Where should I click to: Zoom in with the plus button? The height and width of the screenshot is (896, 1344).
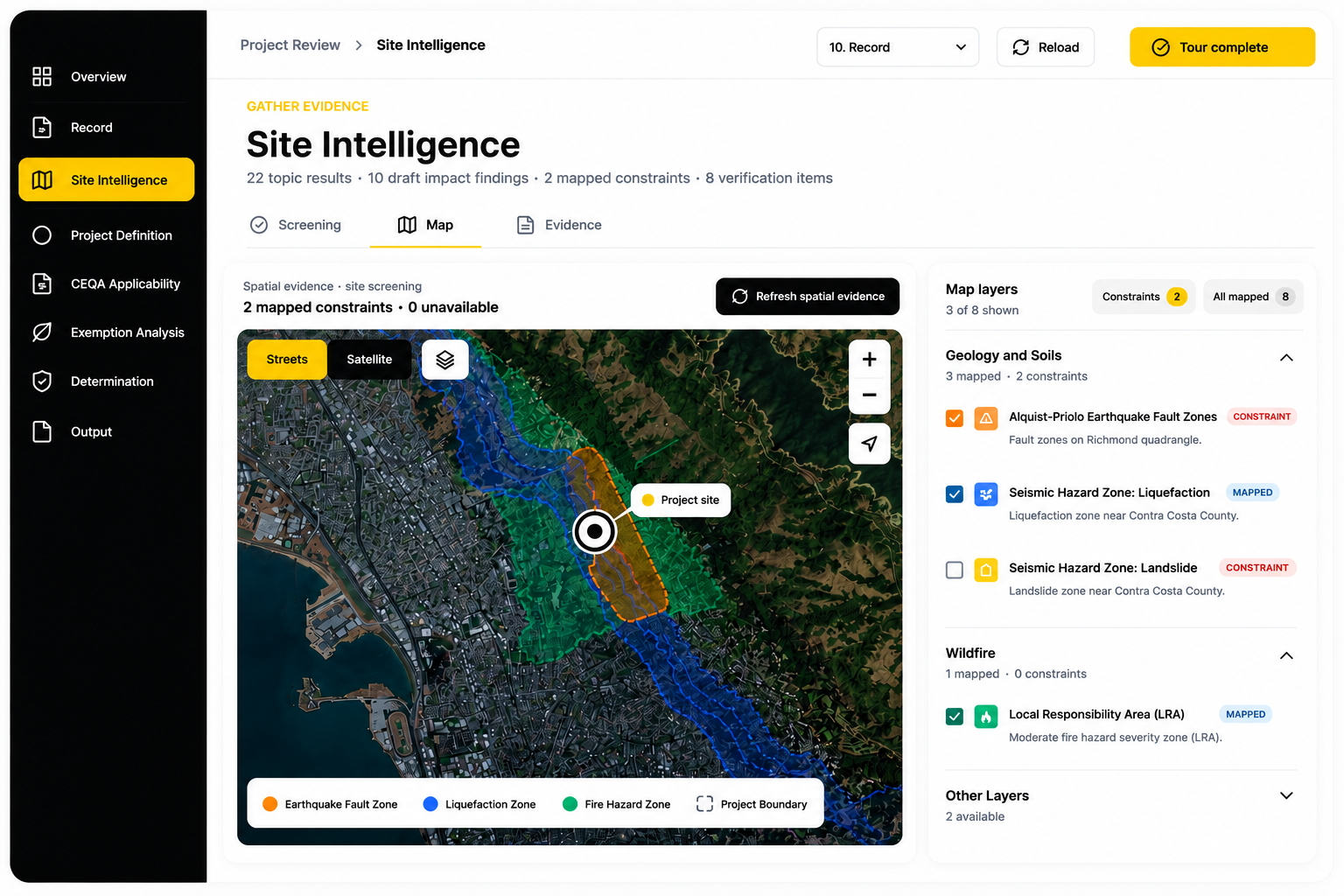(x=869, y=360)
